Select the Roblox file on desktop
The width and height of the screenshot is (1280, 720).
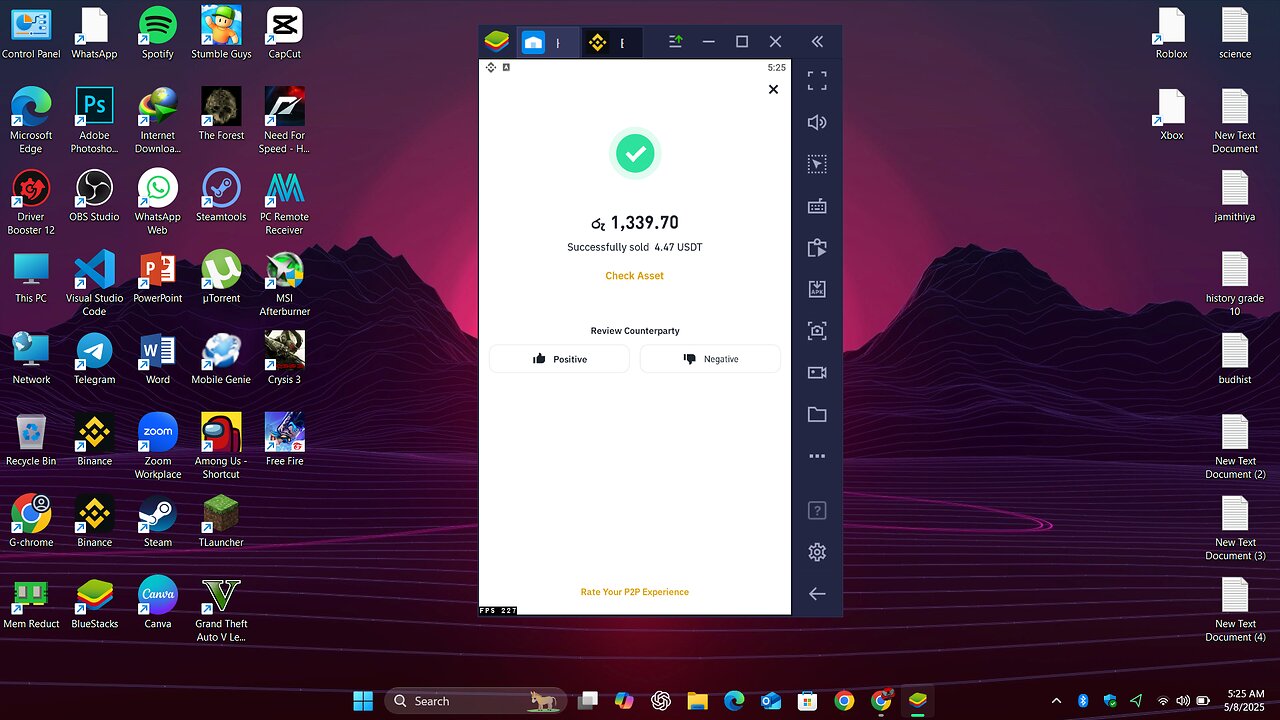pyautogui.click(x=1171, y=33)
